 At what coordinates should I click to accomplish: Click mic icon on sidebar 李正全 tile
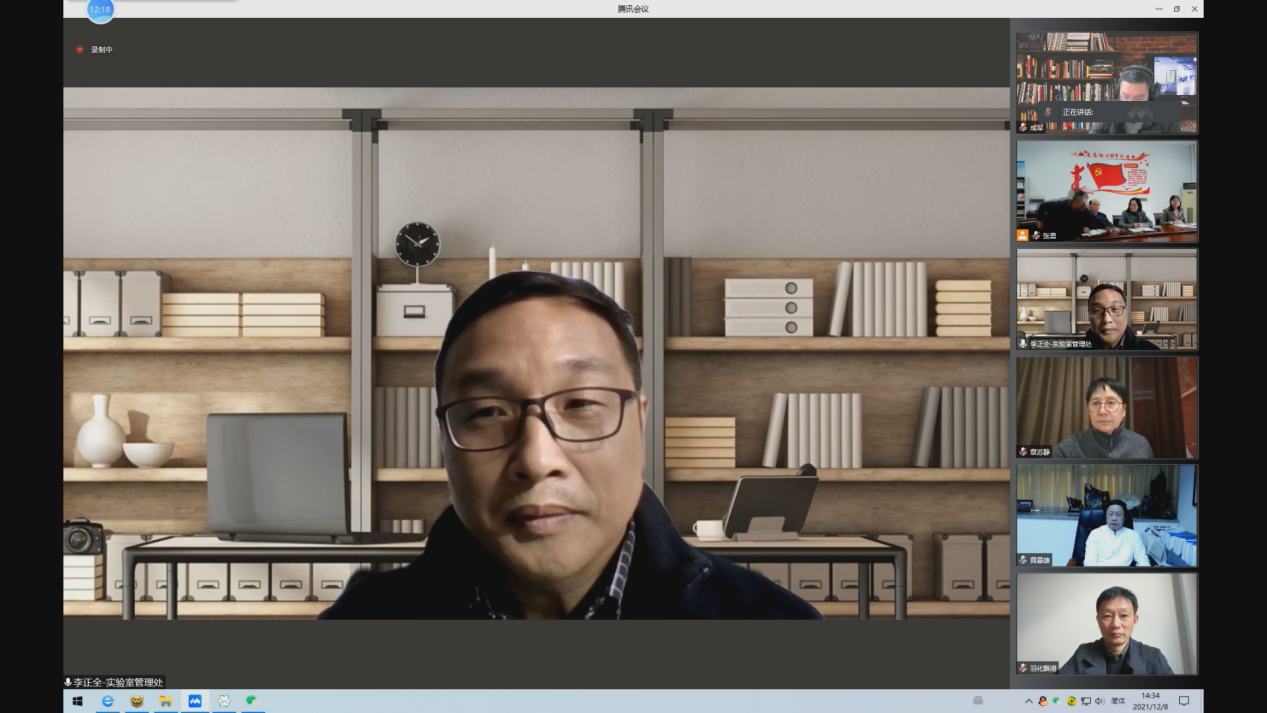coord(1023,344)
